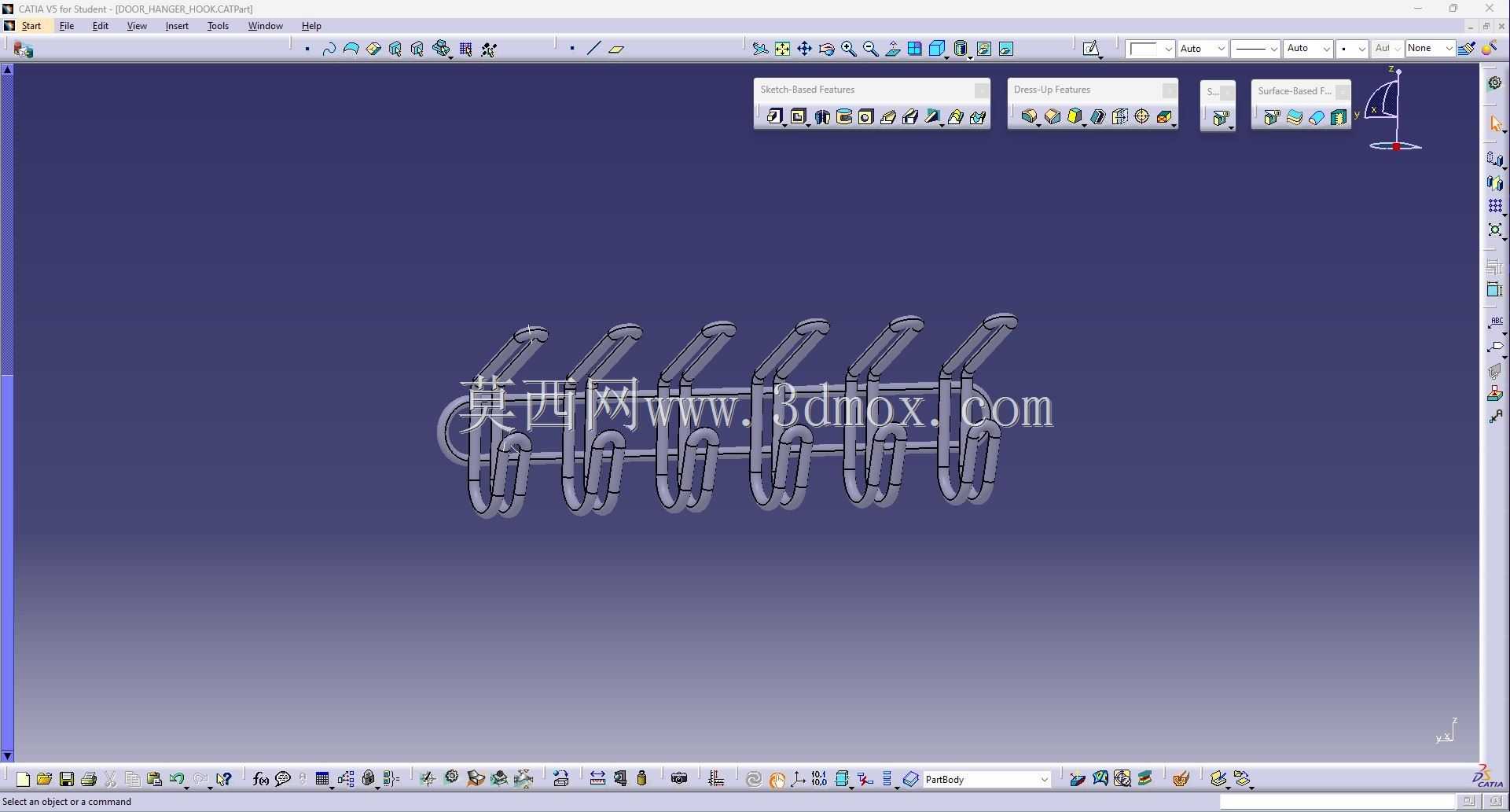Open the Edit menu

101,26
